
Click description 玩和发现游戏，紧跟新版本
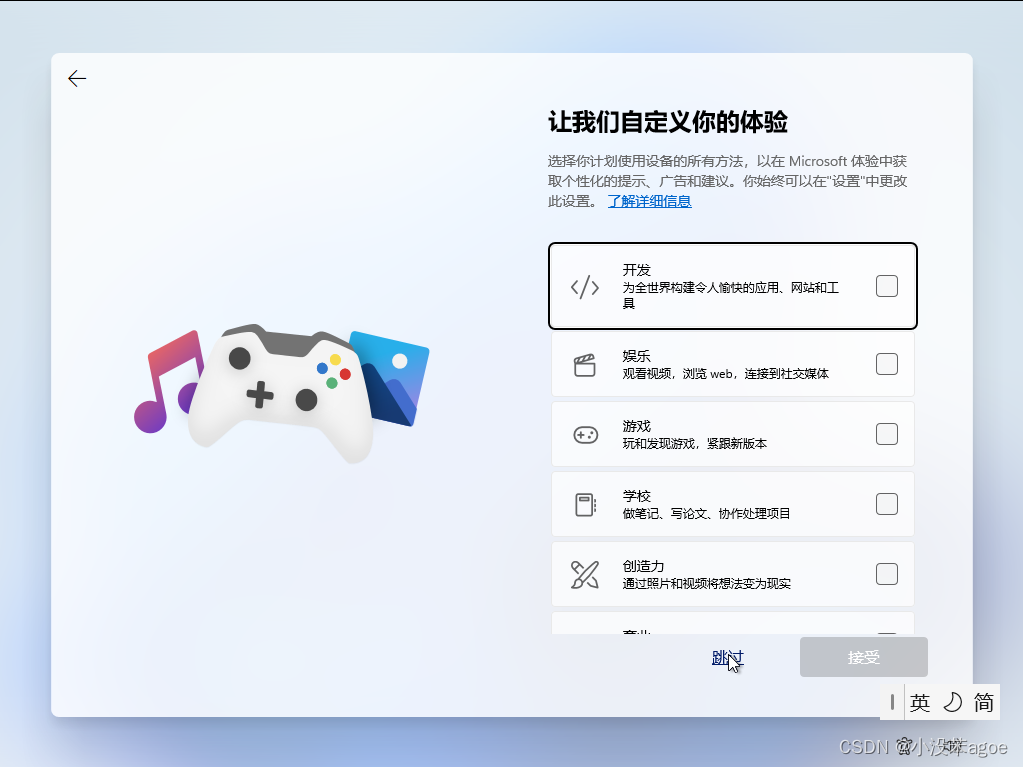(x=694, y=444)
